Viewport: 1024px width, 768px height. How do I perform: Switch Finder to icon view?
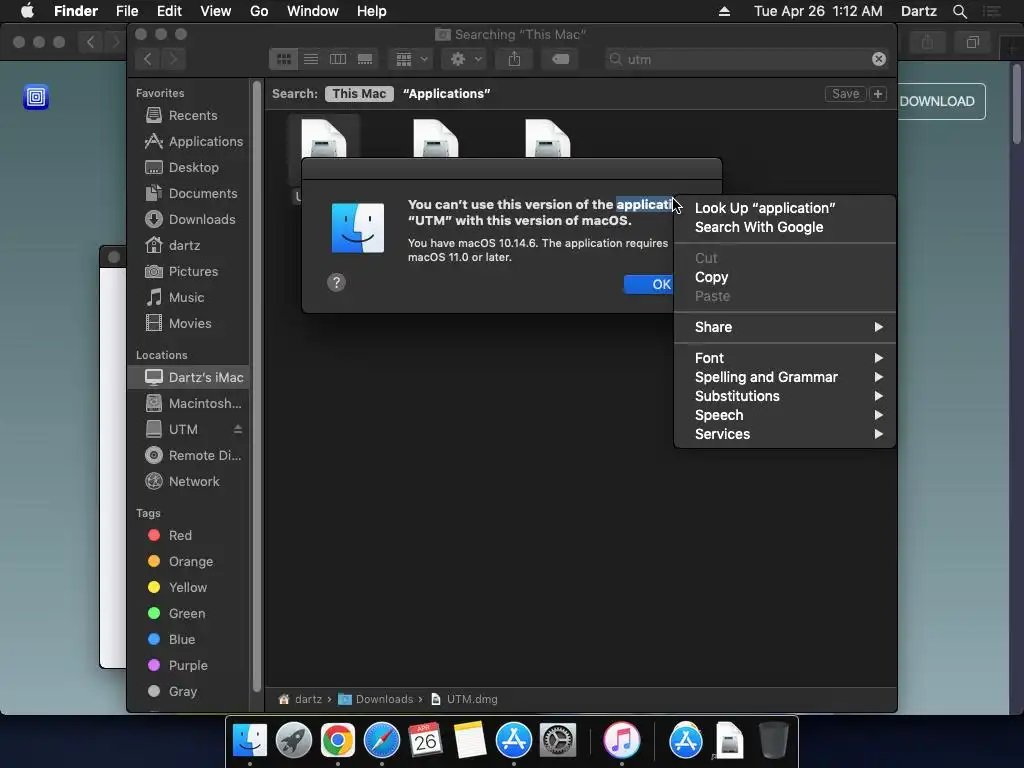click(283, 59)
